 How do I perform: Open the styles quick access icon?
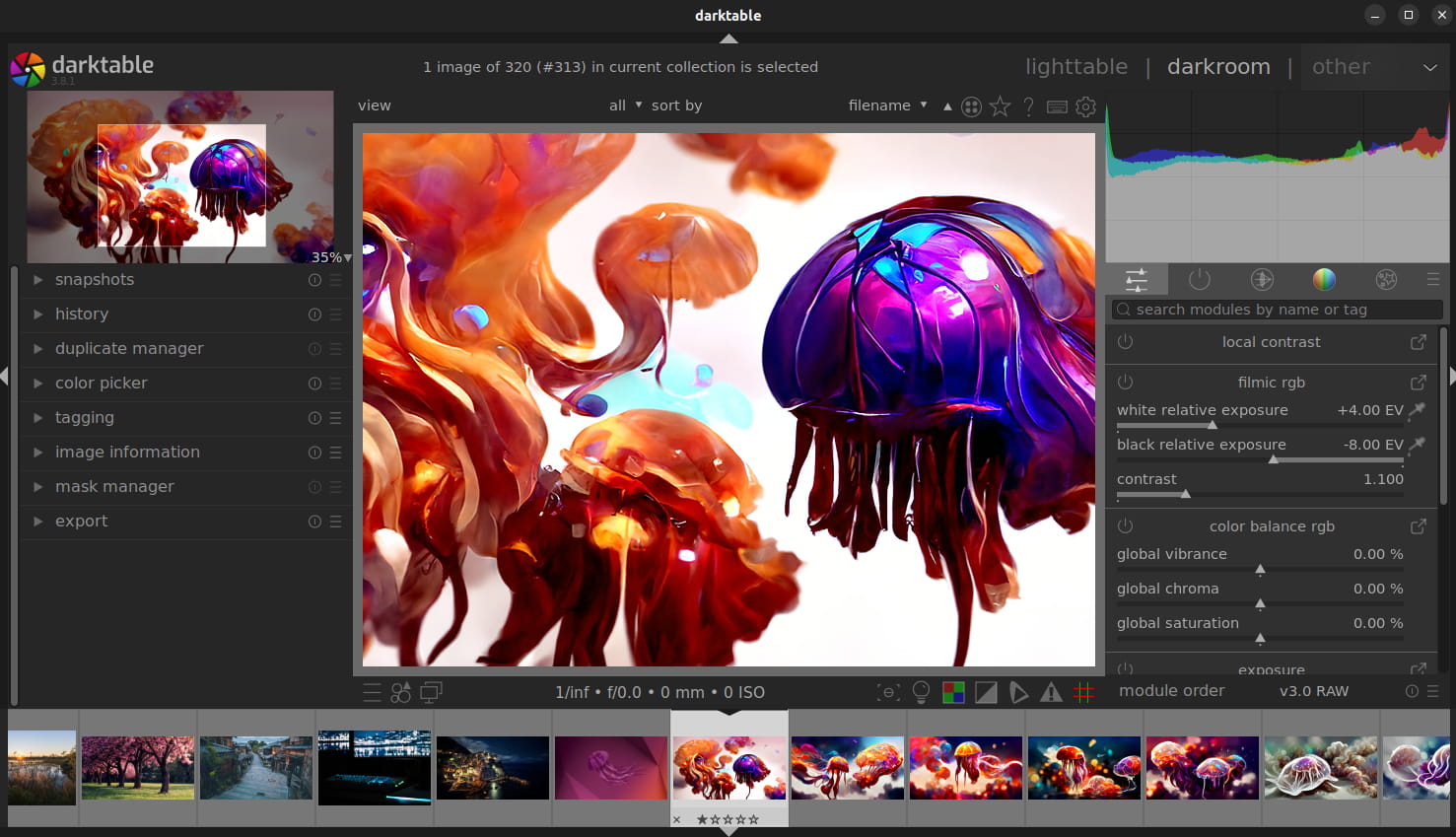[401, 692]
